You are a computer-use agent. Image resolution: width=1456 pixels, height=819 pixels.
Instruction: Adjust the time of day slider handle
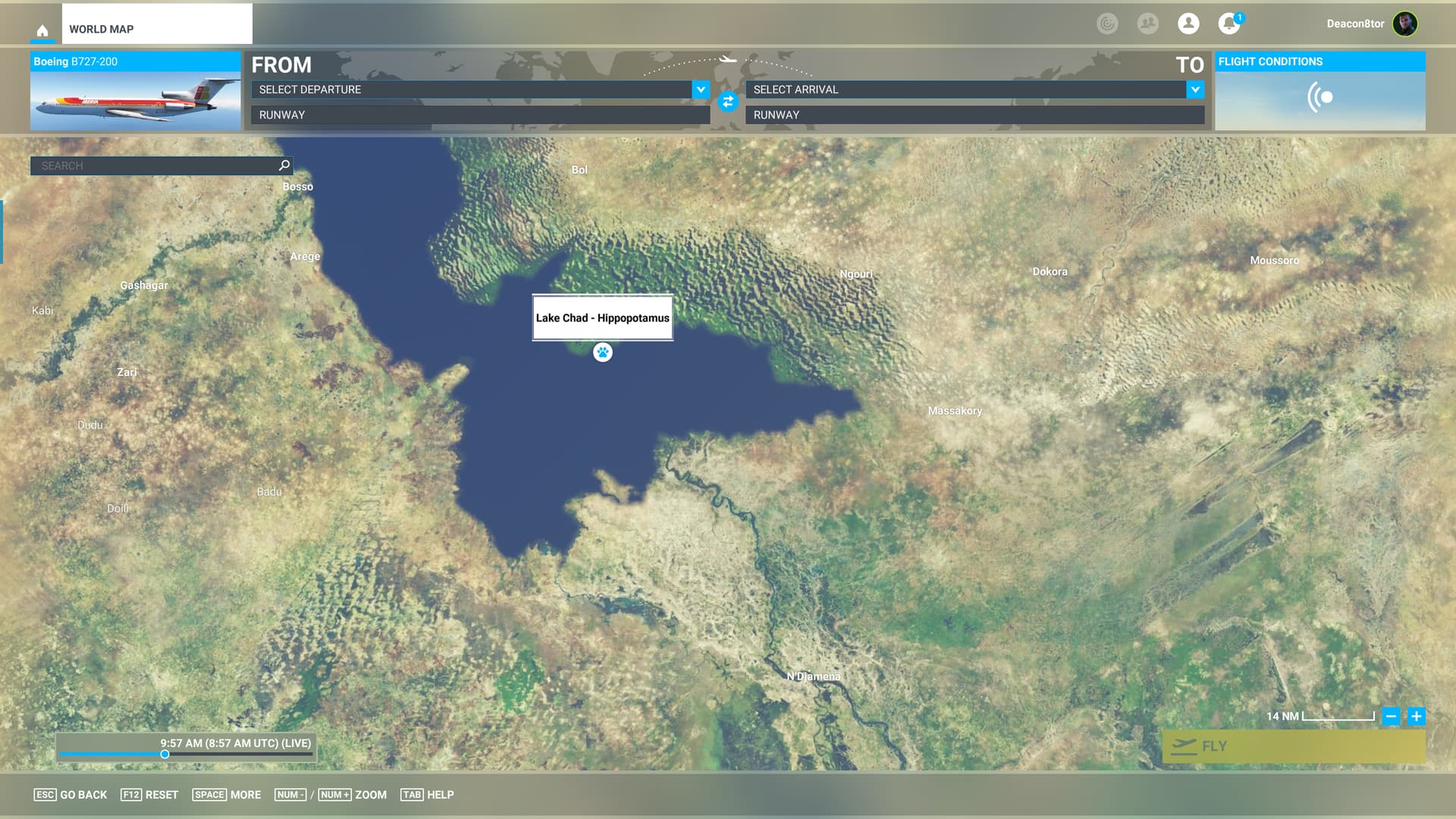165,755
